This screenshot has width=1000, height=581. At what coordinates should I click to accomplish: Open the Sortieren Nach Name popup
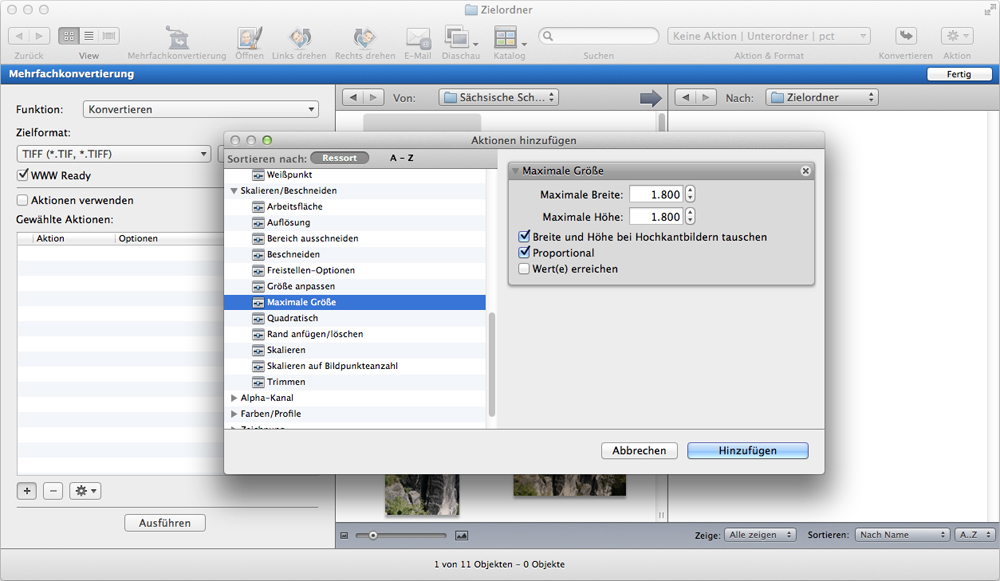(902, 535)
